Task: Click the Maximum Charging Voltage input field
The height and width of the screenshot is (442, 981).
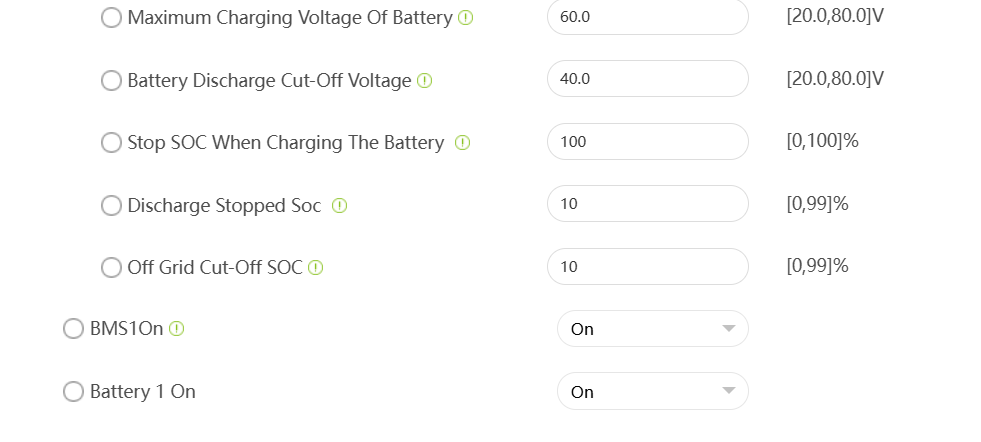Action: click(x=647, y=17)
